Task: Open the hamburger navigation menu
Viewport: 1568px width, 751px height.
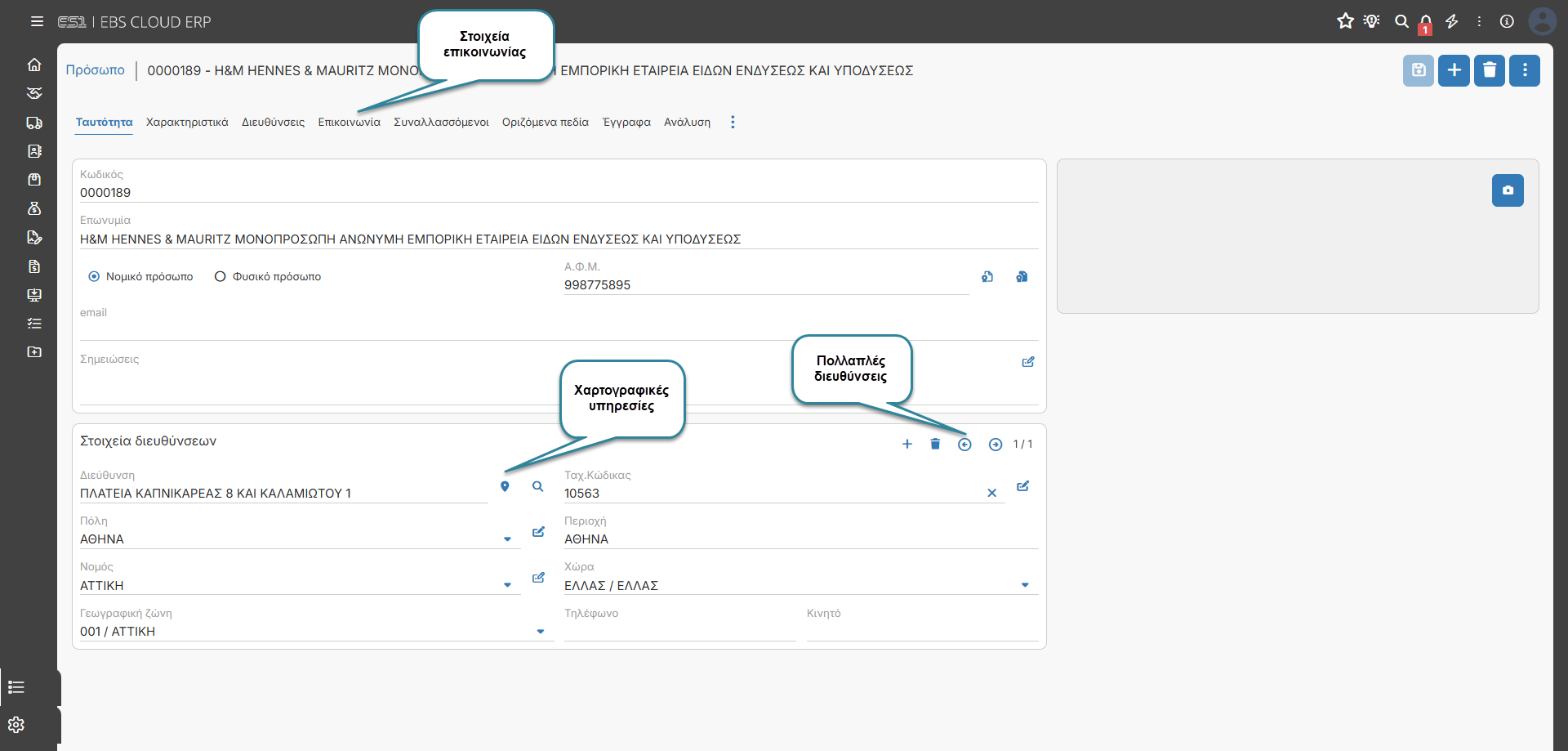Action: [37, 21]
